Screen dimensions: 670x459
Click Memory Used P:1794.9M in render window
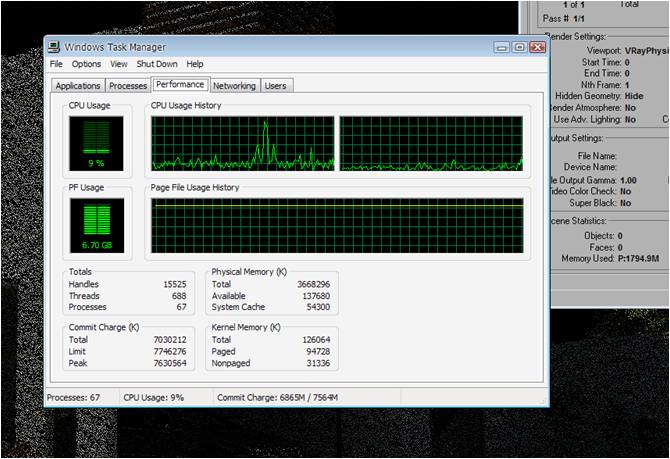click(610, 259)
